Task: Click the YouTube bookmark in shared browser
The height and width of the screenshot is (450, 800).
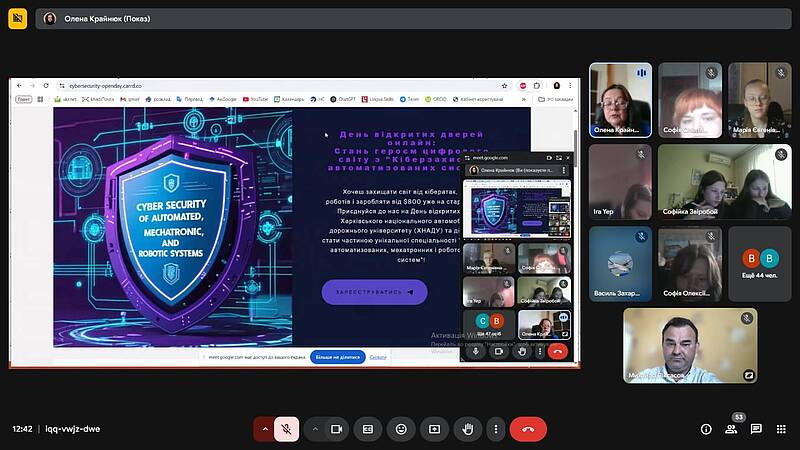Action: [x=255, y=99]
